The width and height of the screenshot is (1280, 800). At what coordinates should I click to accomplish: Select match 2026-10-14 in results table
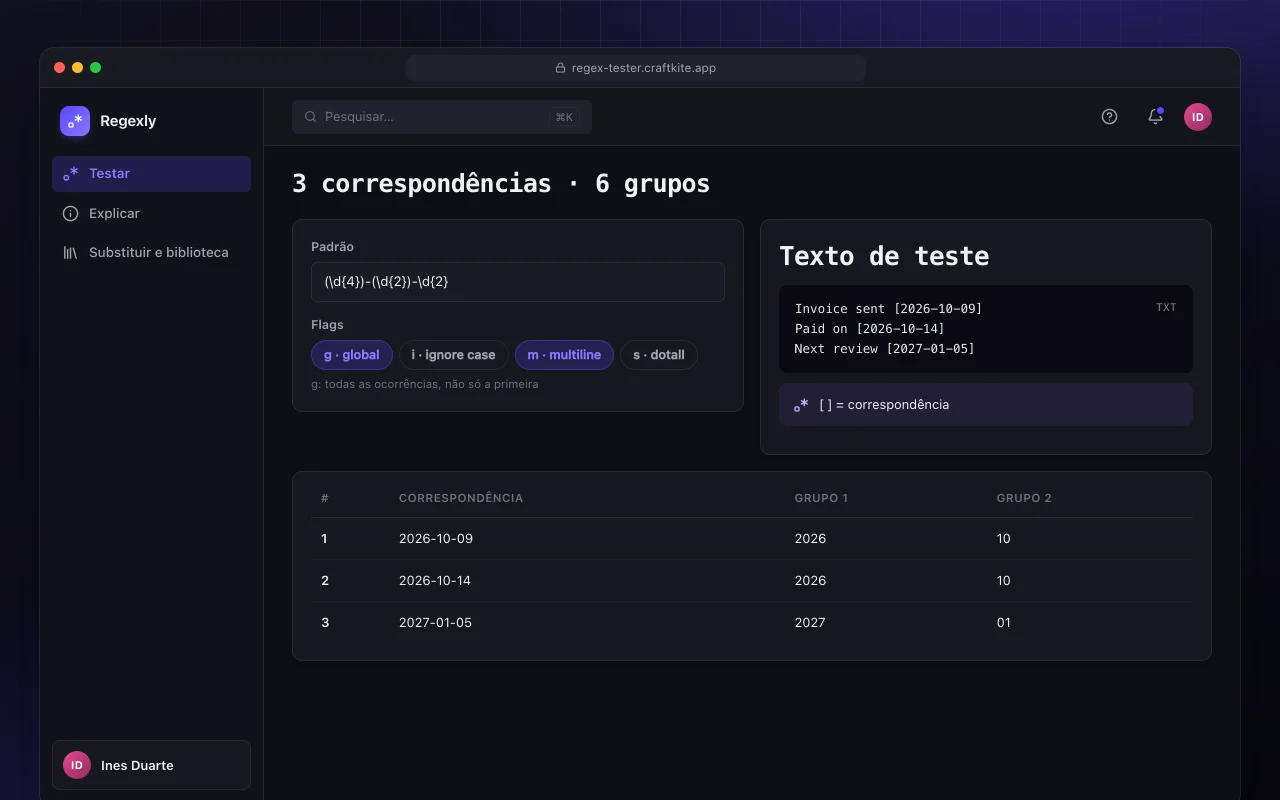pos(435,580)
